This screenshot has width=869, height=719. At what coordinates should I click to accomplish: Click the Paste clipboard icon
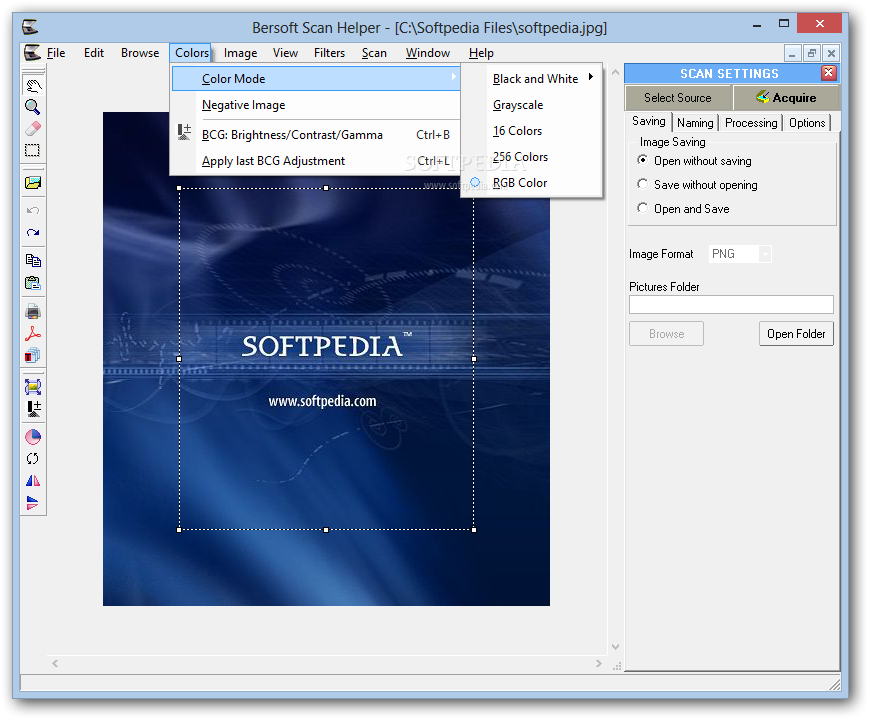click(33, 283)
